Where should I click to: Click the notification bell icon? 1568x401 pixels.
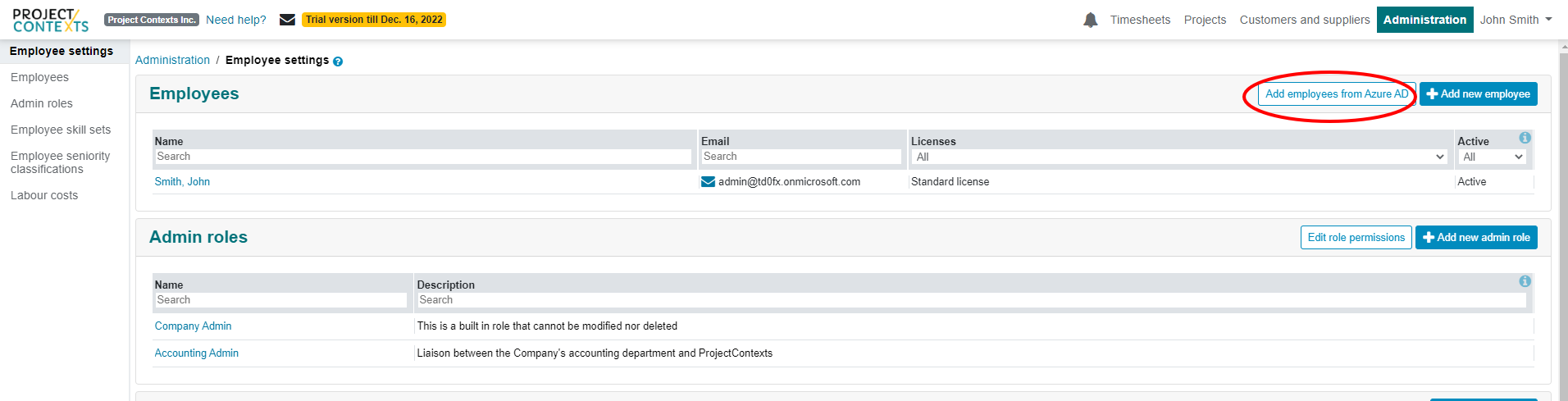click(x=1090, y=20)
